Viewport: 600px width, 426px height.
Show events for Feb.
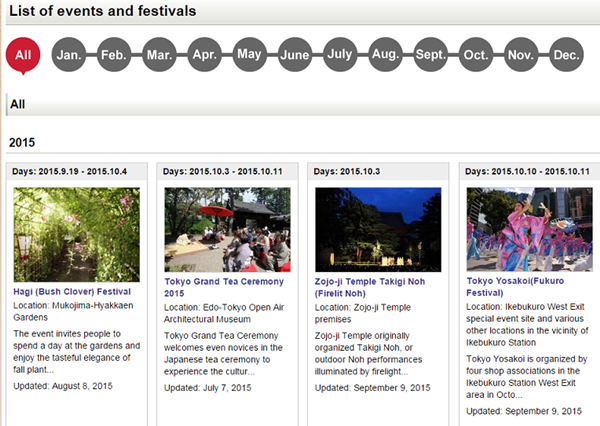[114, 55]
